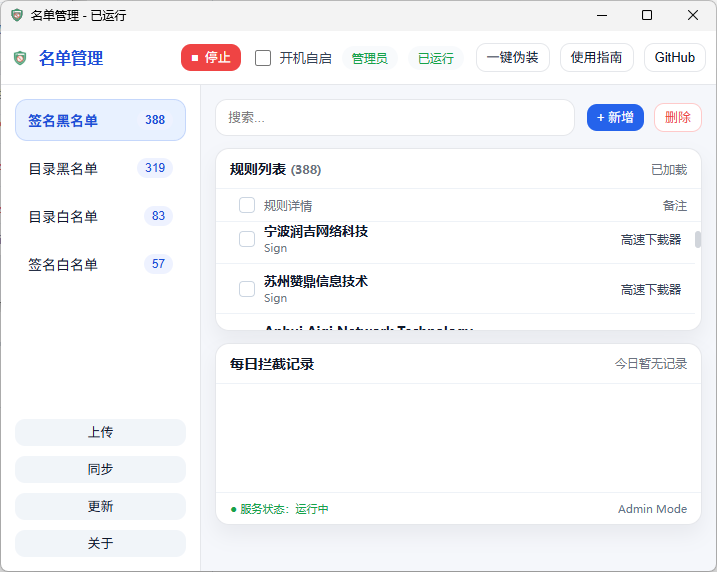
Task: Open the 签名白名单 list
Action: 100,264
